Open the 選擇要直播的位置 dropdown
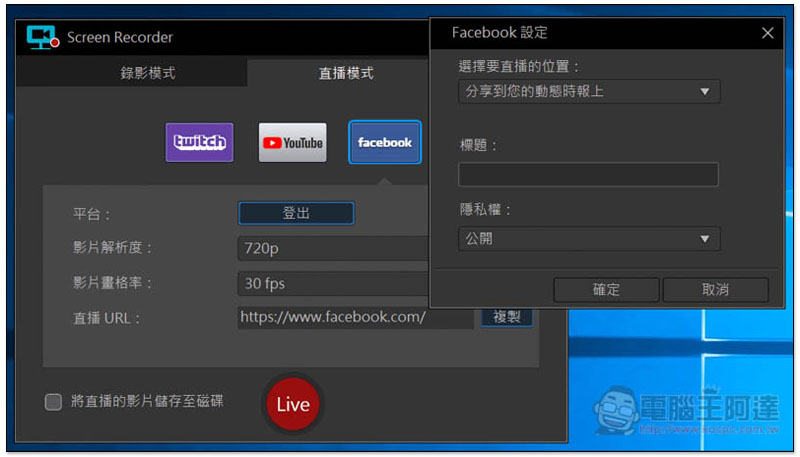Image resolution: width=800 pixels, height=457 pixels. (589, 92)
